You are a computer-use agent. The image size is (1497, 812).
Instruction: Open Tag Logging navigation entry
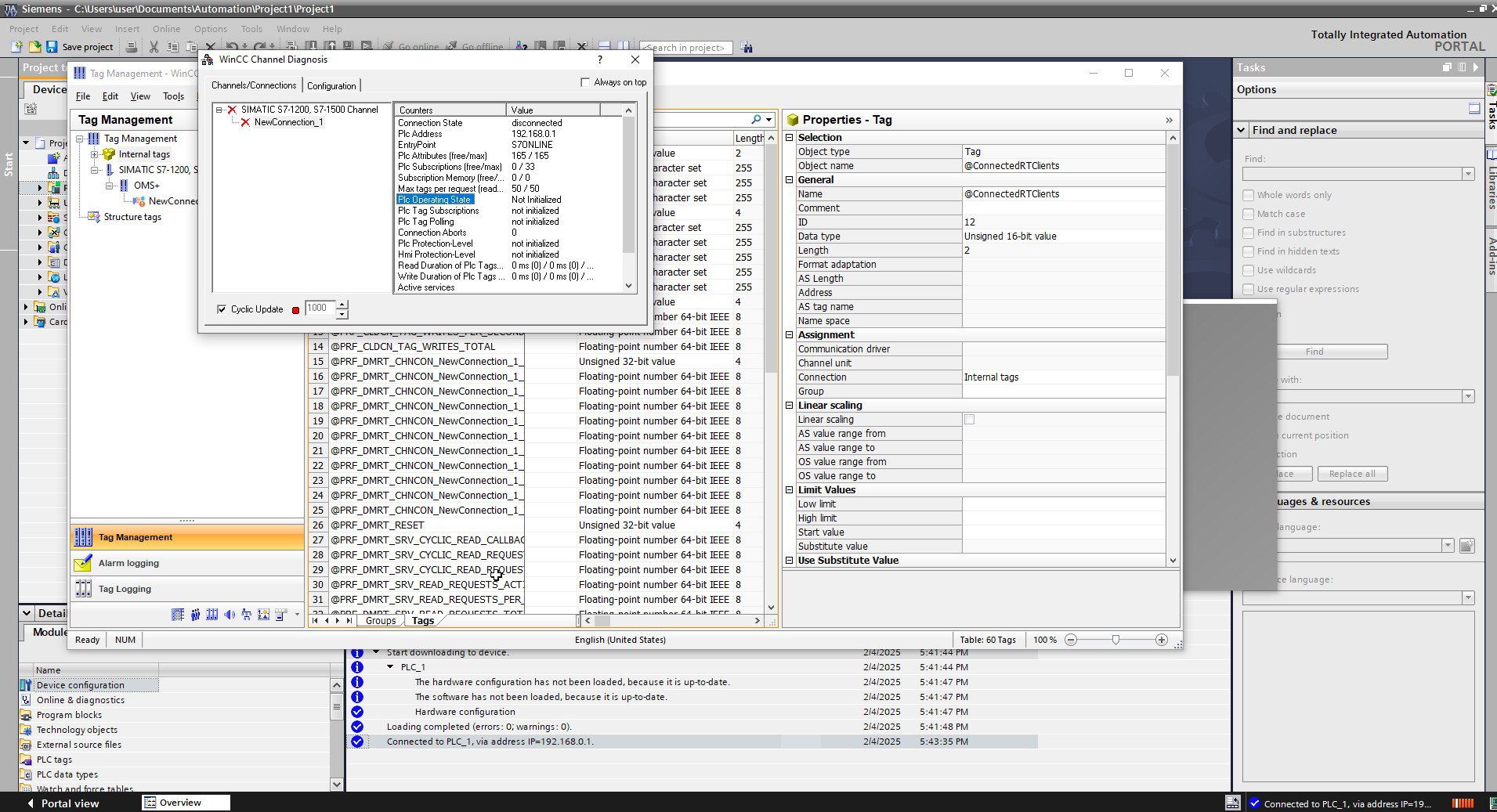pos(187,589)
